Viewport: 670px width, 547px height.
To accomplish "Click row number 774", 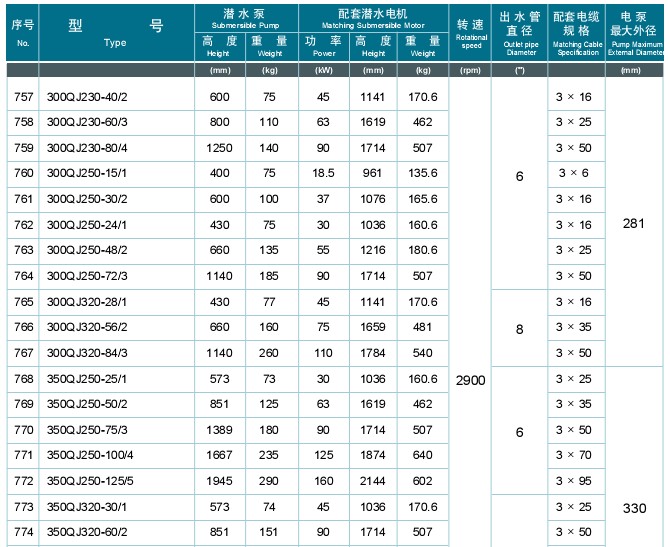I will (23, 533).
